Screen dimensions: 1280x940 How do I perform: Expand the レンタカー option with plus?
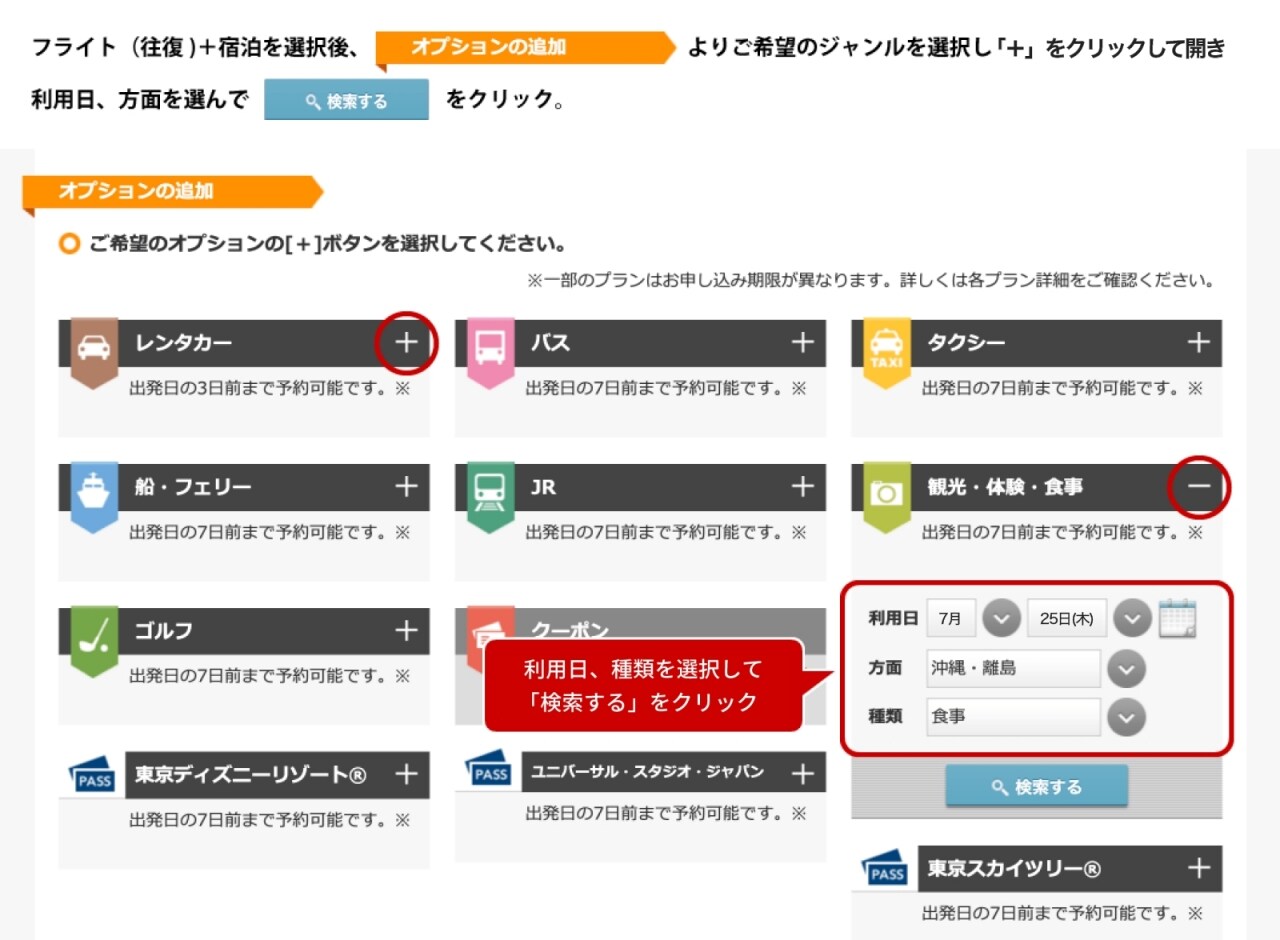coord(406,343)
